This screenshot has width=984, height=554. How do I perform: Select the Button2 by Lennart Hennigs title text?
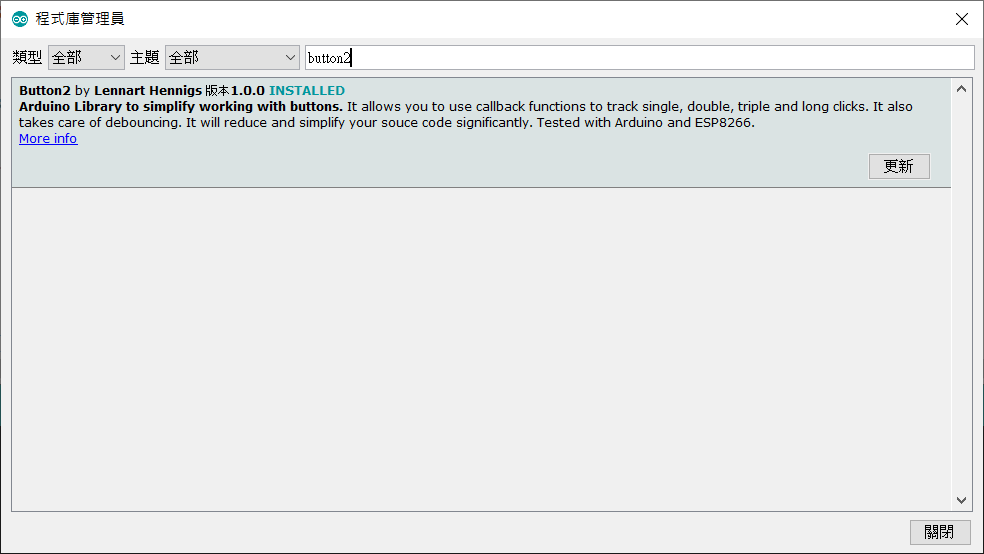110,90
